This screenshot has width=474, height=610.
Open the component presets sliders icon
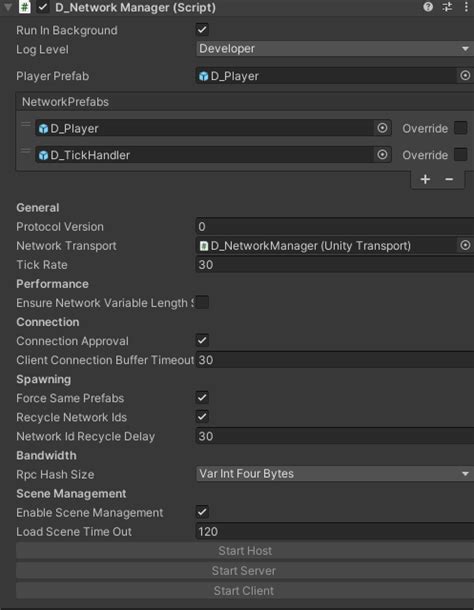[447, 7]
